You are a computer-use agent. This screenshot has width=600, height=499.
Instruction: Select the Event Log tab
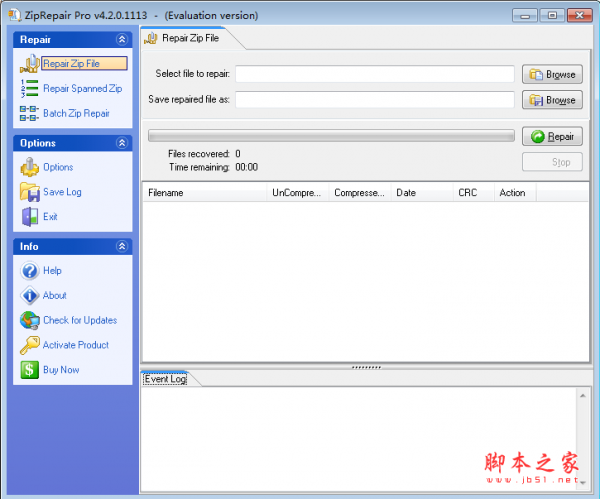coord(166,379)
